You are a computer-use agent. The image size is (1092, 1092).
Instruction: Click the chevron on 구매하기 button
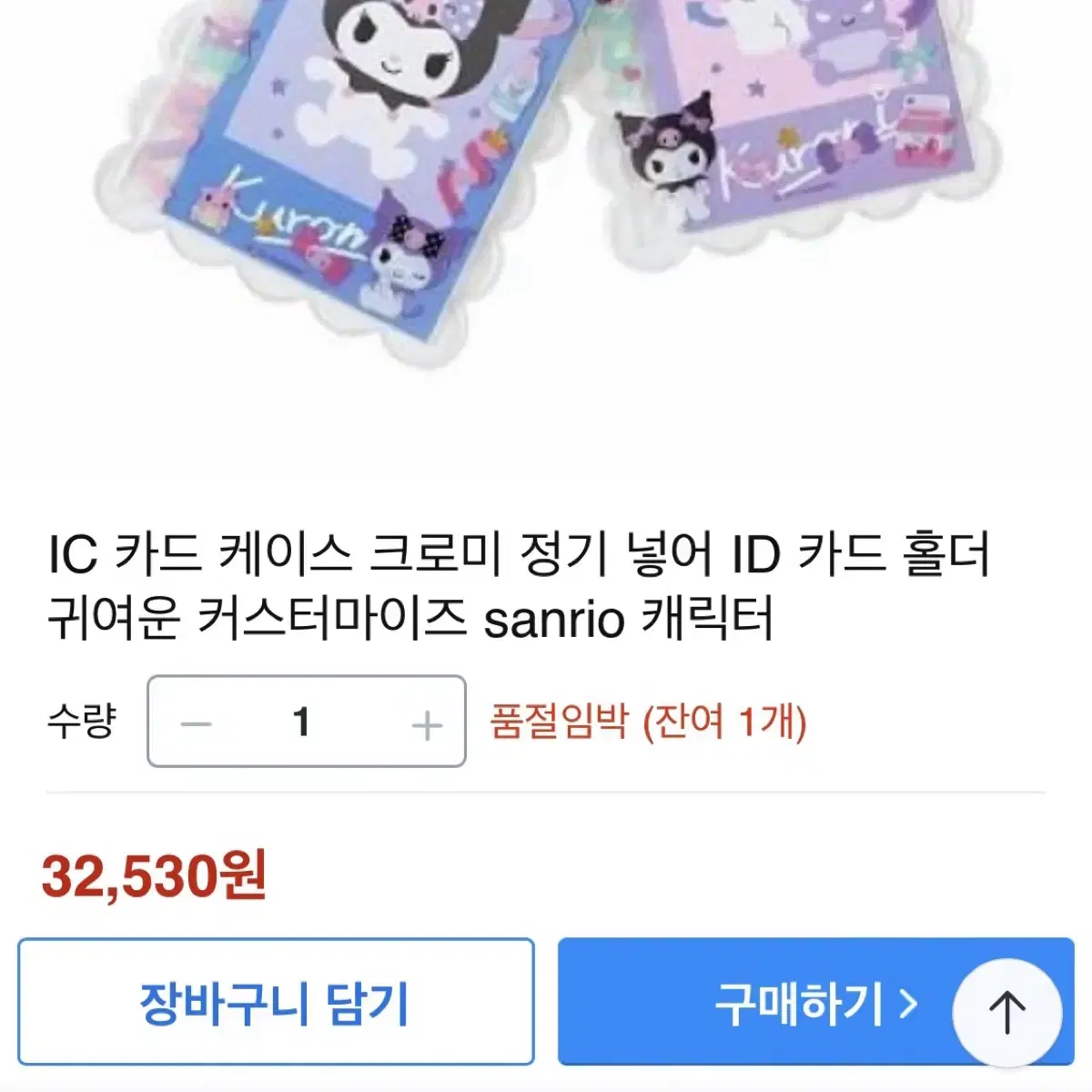pos(907,1004)
